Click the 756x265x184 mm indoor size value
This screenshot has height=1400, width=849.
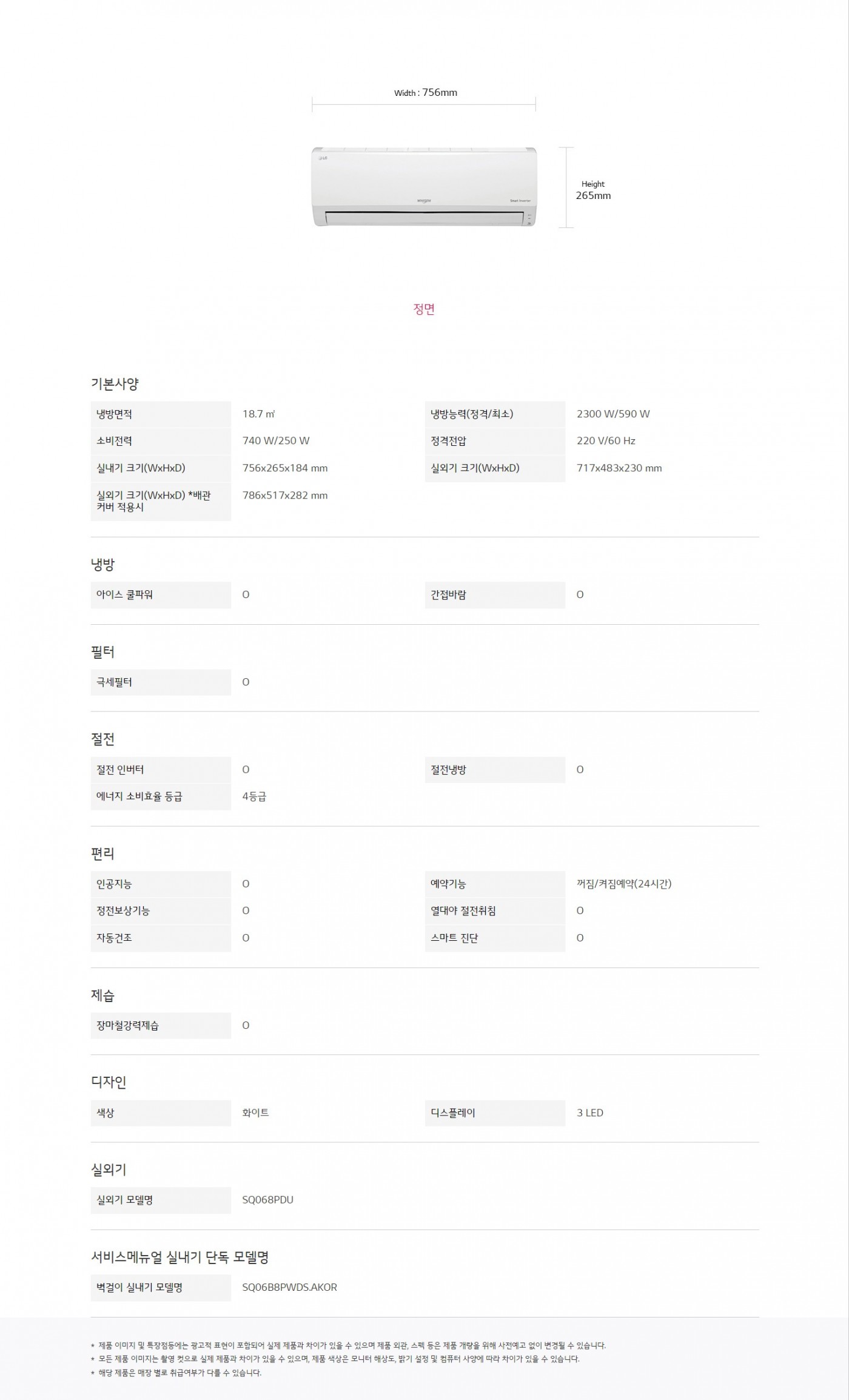point(284,468)
